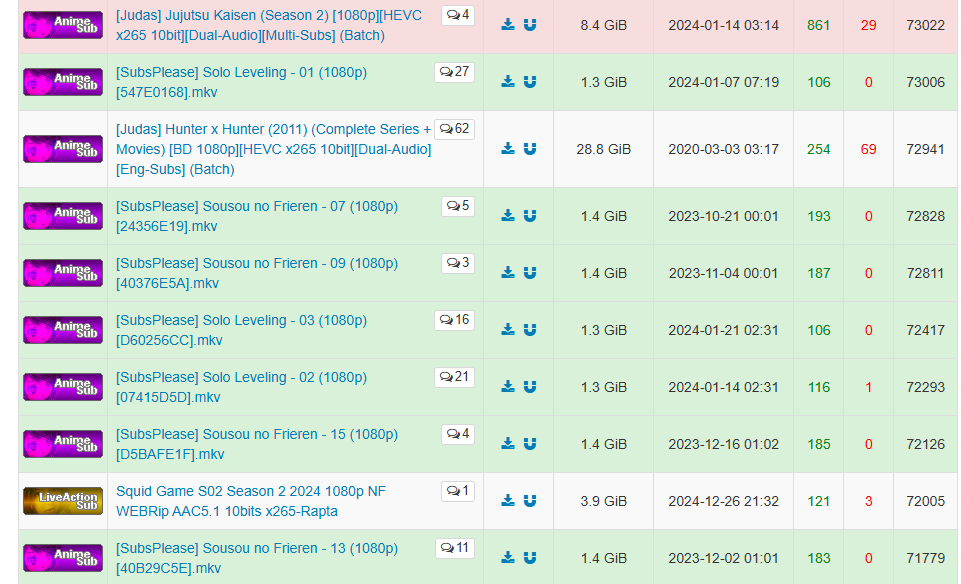This screenshot has width=961, height=584.
Task: View the 16 comments on Solo Leveling - 03
Action: pyautogui.click(x=454, y=320)
